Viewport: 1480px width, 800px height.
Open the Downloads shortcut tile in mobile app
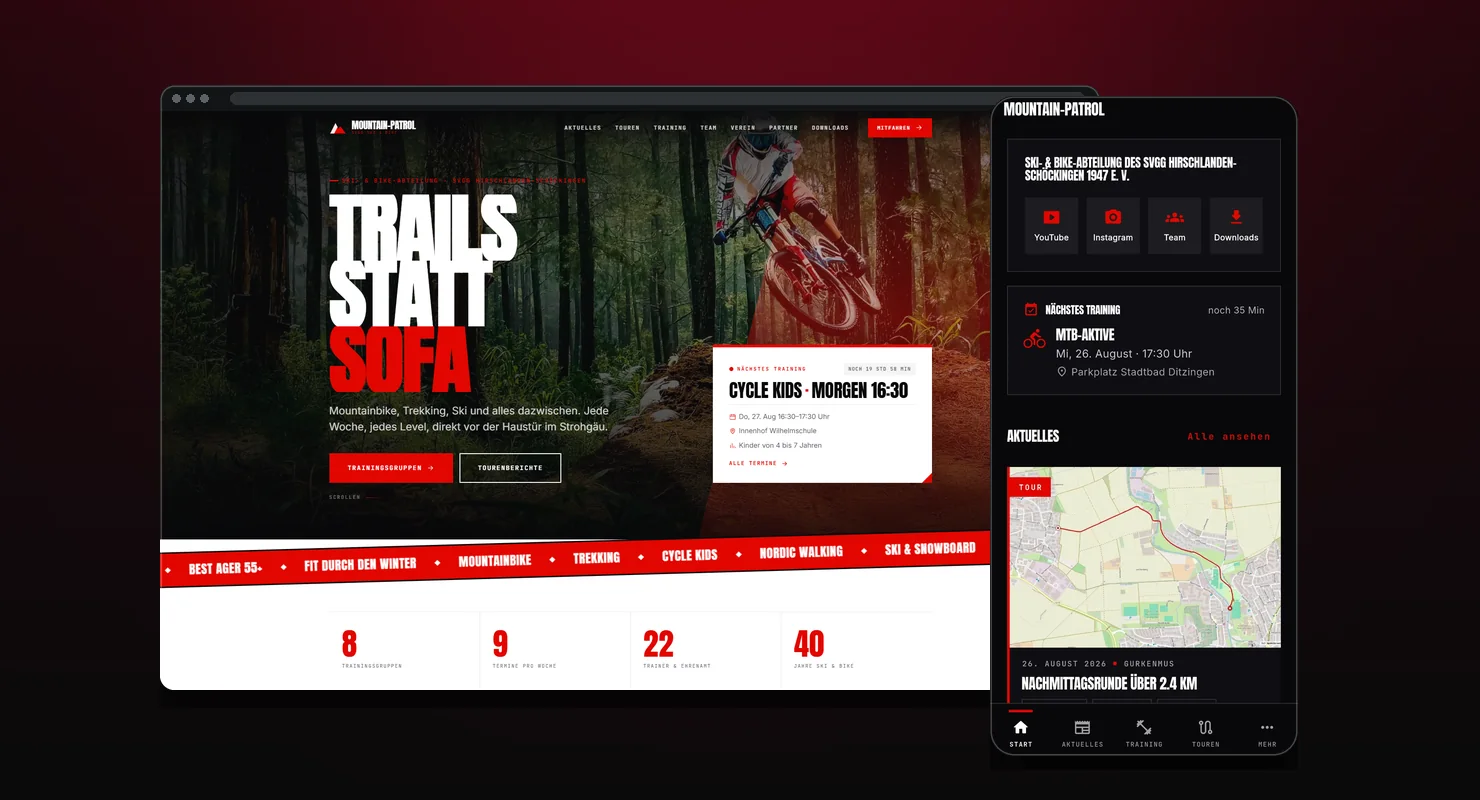(x=1236, y=225)
